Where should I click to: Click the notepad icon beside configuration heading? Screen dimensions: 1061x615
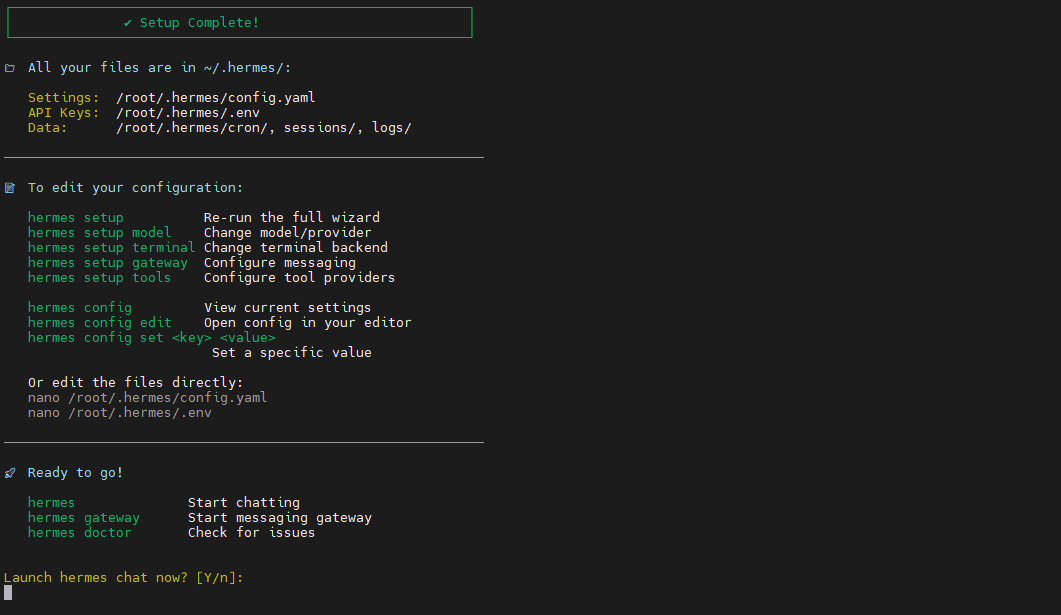coord(9,188)
